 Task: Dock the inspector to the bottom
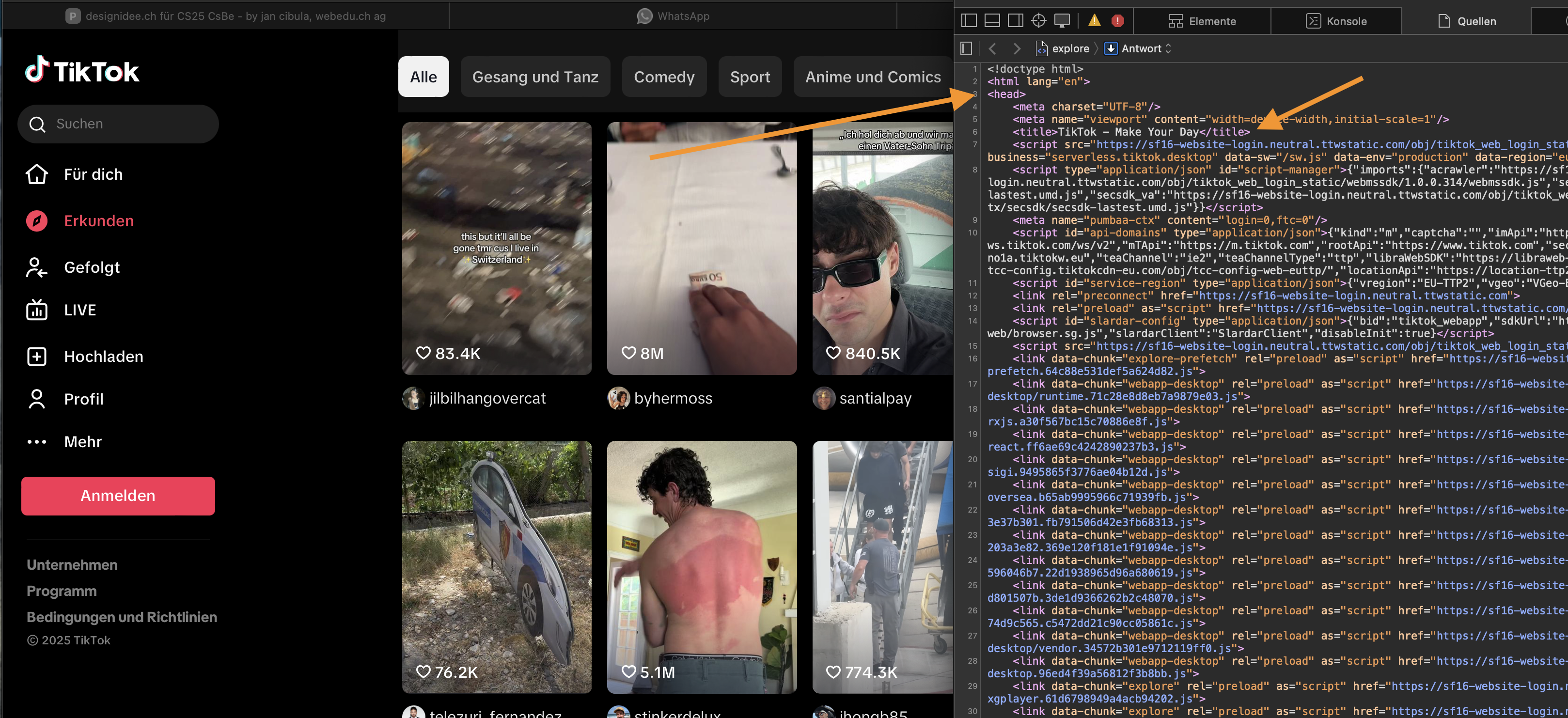click(x=992, y=21)
